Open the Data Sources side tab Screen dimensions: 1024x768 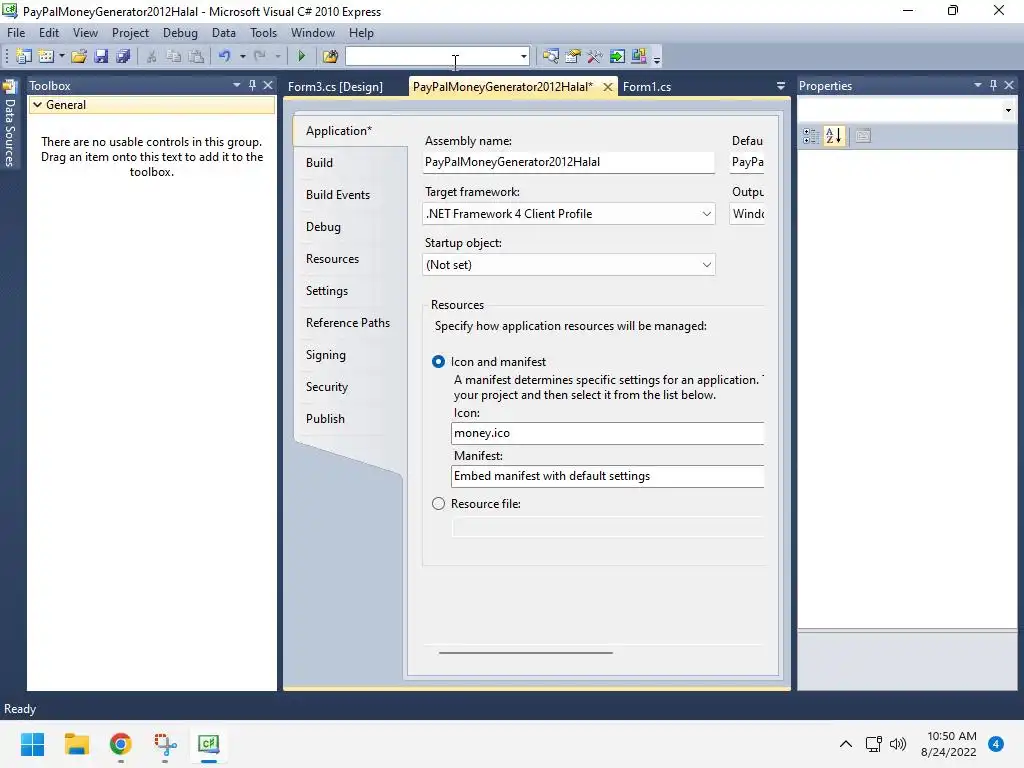(x=9, y=124)
